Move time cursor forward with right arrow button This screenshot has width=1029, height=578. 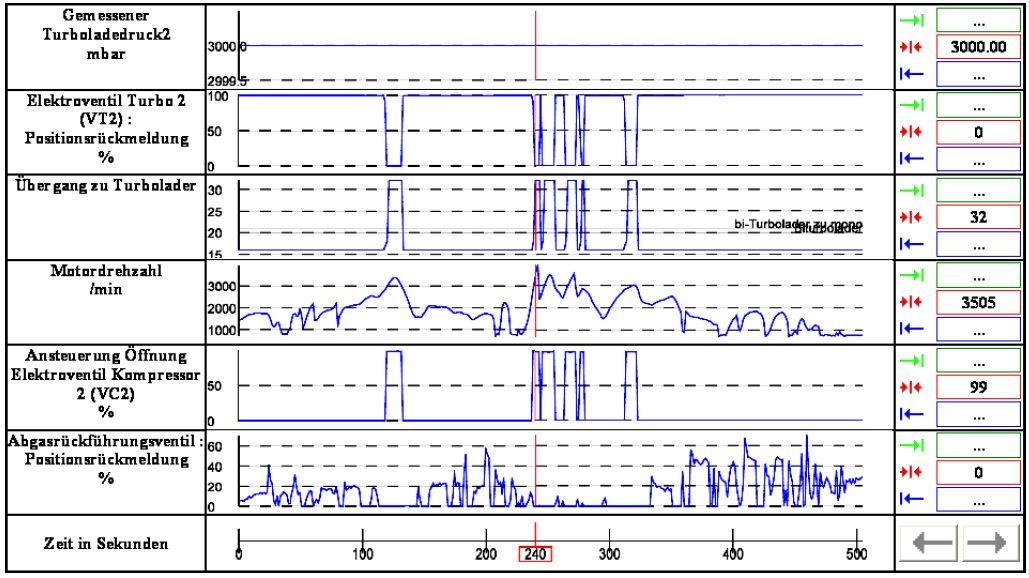(x=991, y=543)
